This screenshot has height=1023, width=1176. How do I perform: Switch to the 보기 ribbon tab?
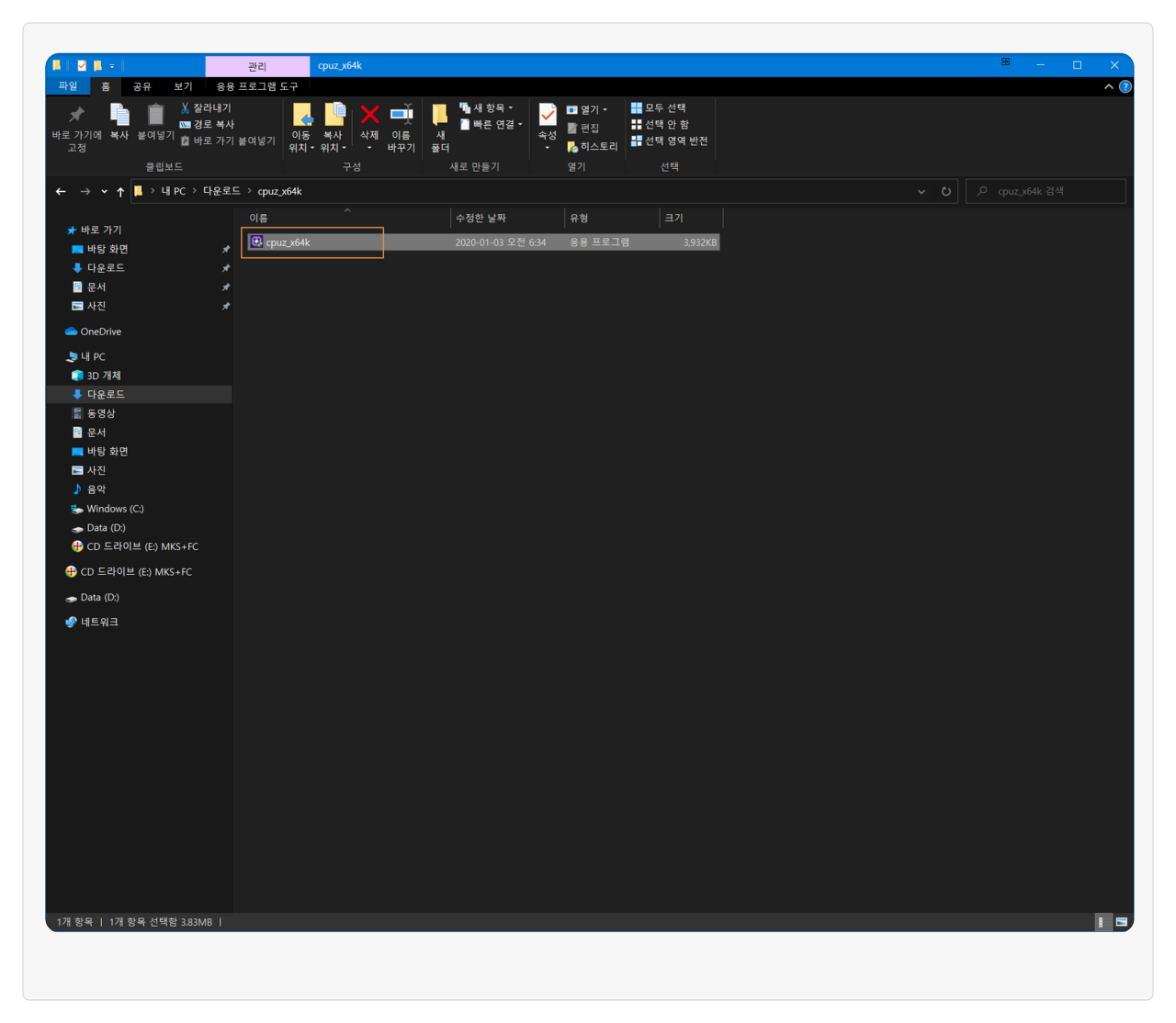tap(184, 86)
